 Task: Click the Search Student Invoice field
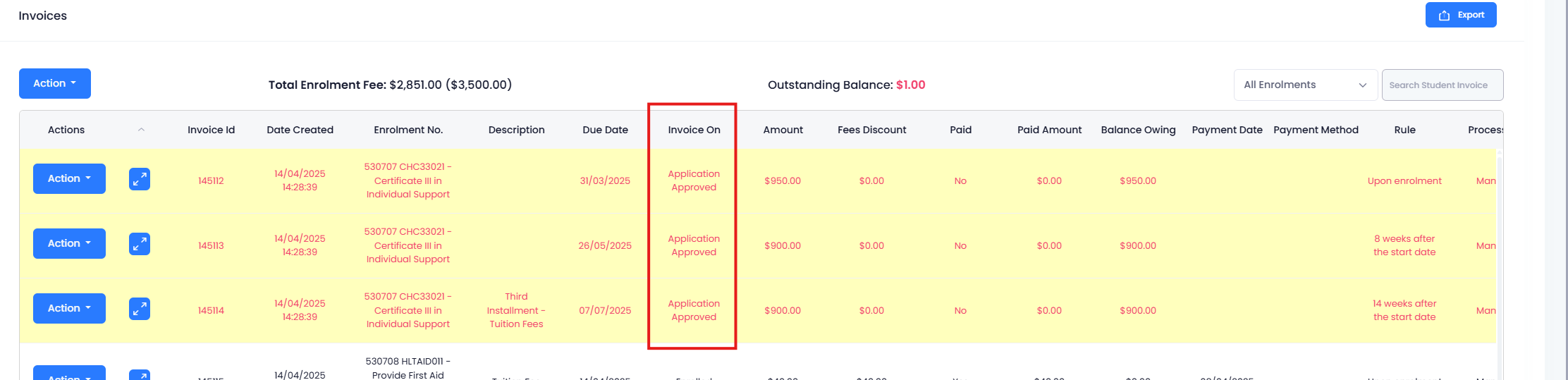1442,85
